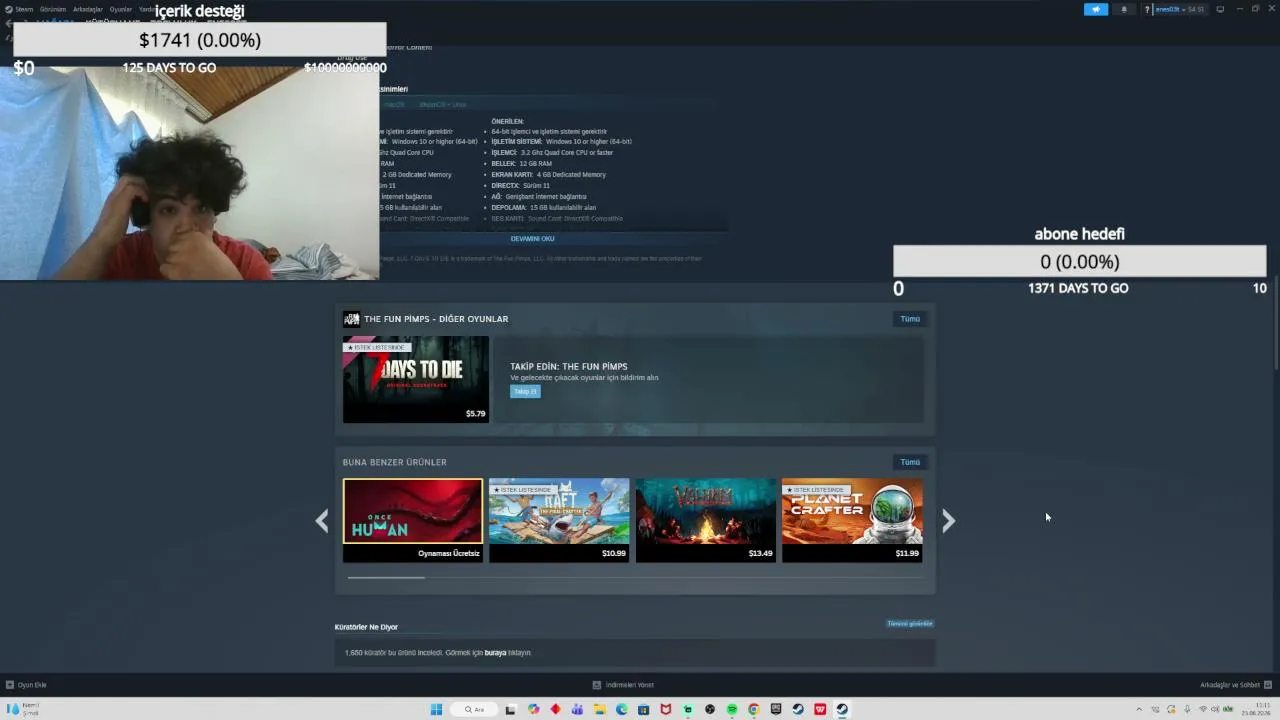Screen dimensions: 1280x720
Task: Open the Windows Start menu
Action: (x=436, y=710)
